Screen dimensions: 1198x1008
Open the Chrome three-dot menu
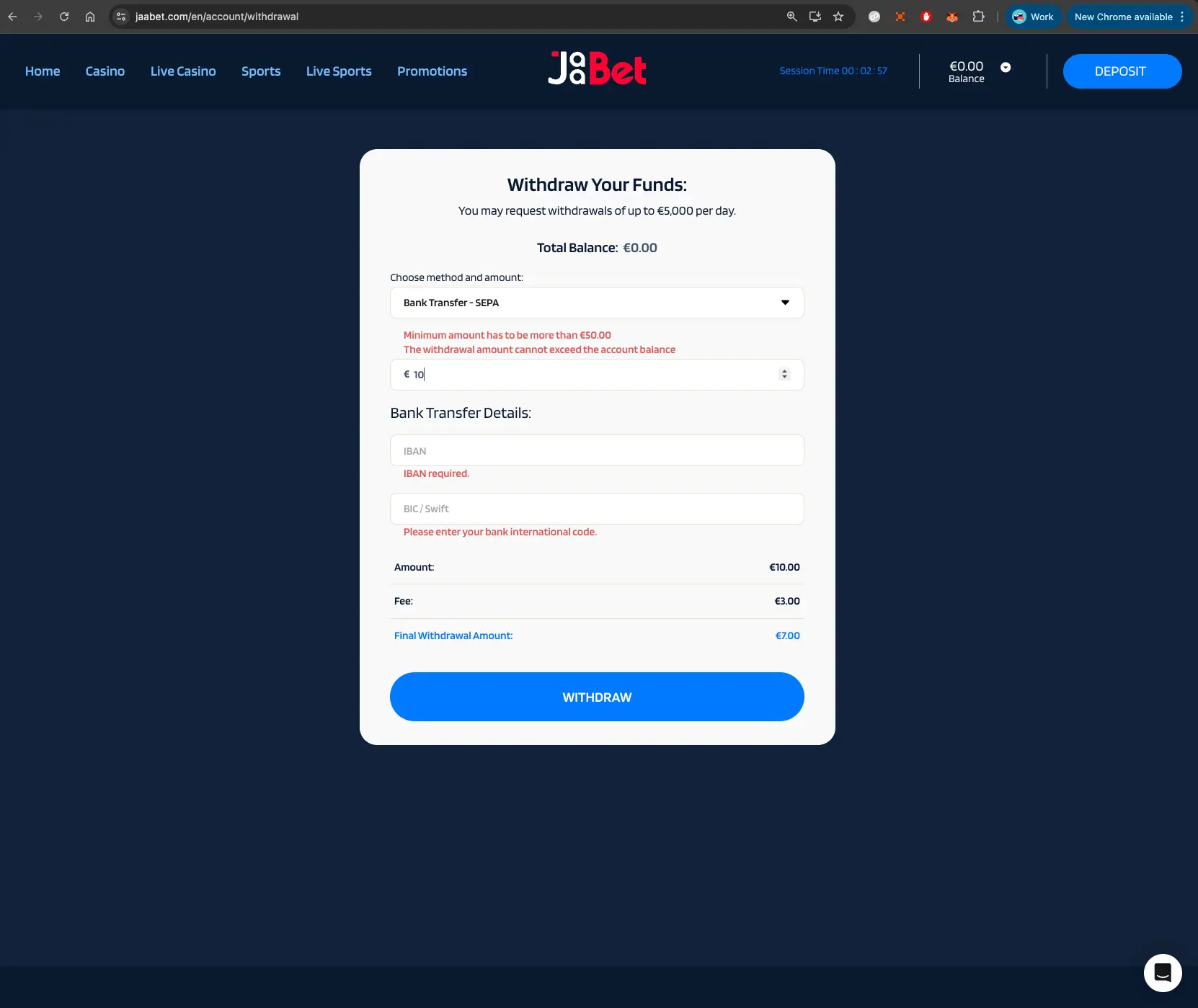pos(1182,17)
